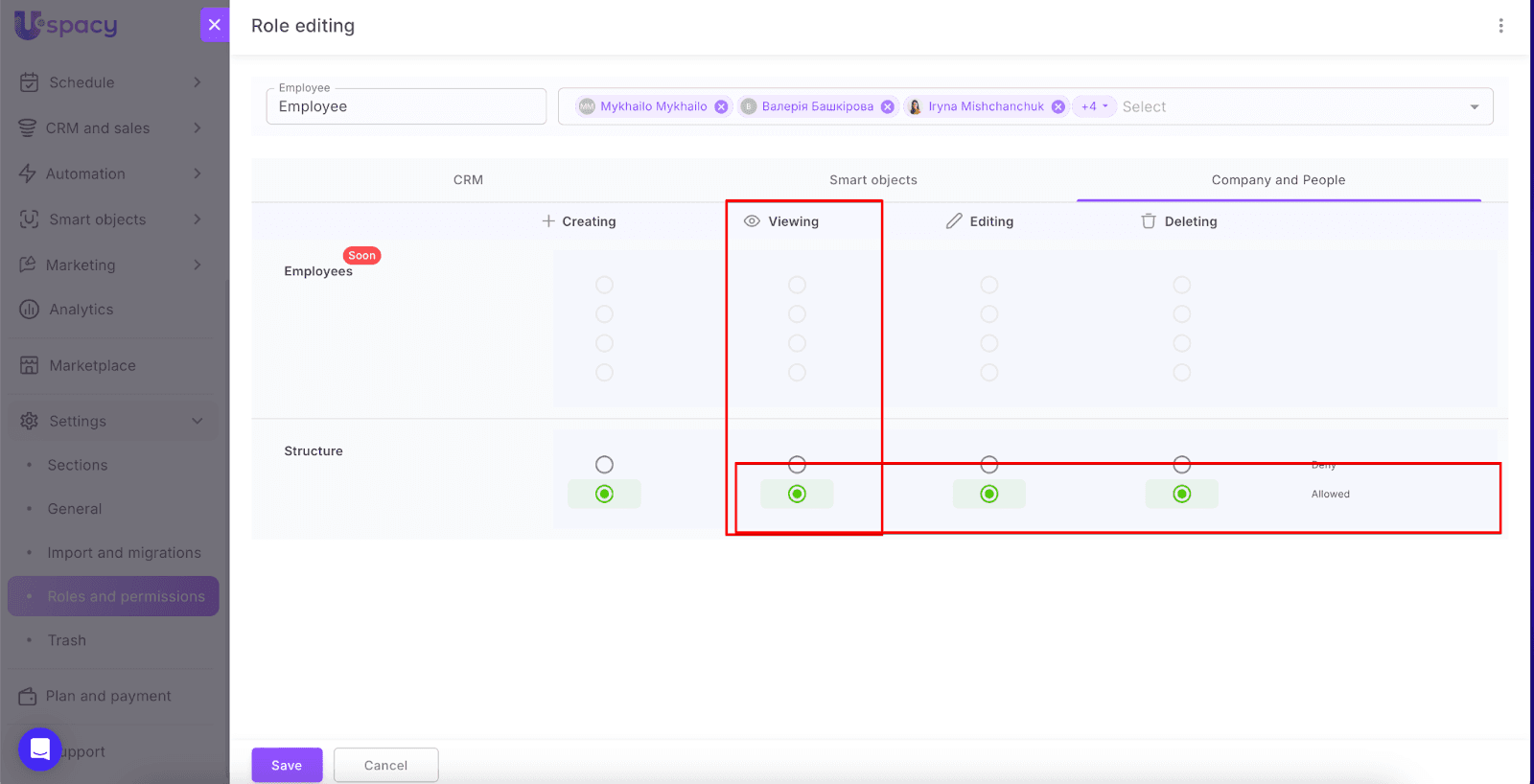Click the Save button
This screenshot has width=1534, height=784.
(x=287, y=765)
